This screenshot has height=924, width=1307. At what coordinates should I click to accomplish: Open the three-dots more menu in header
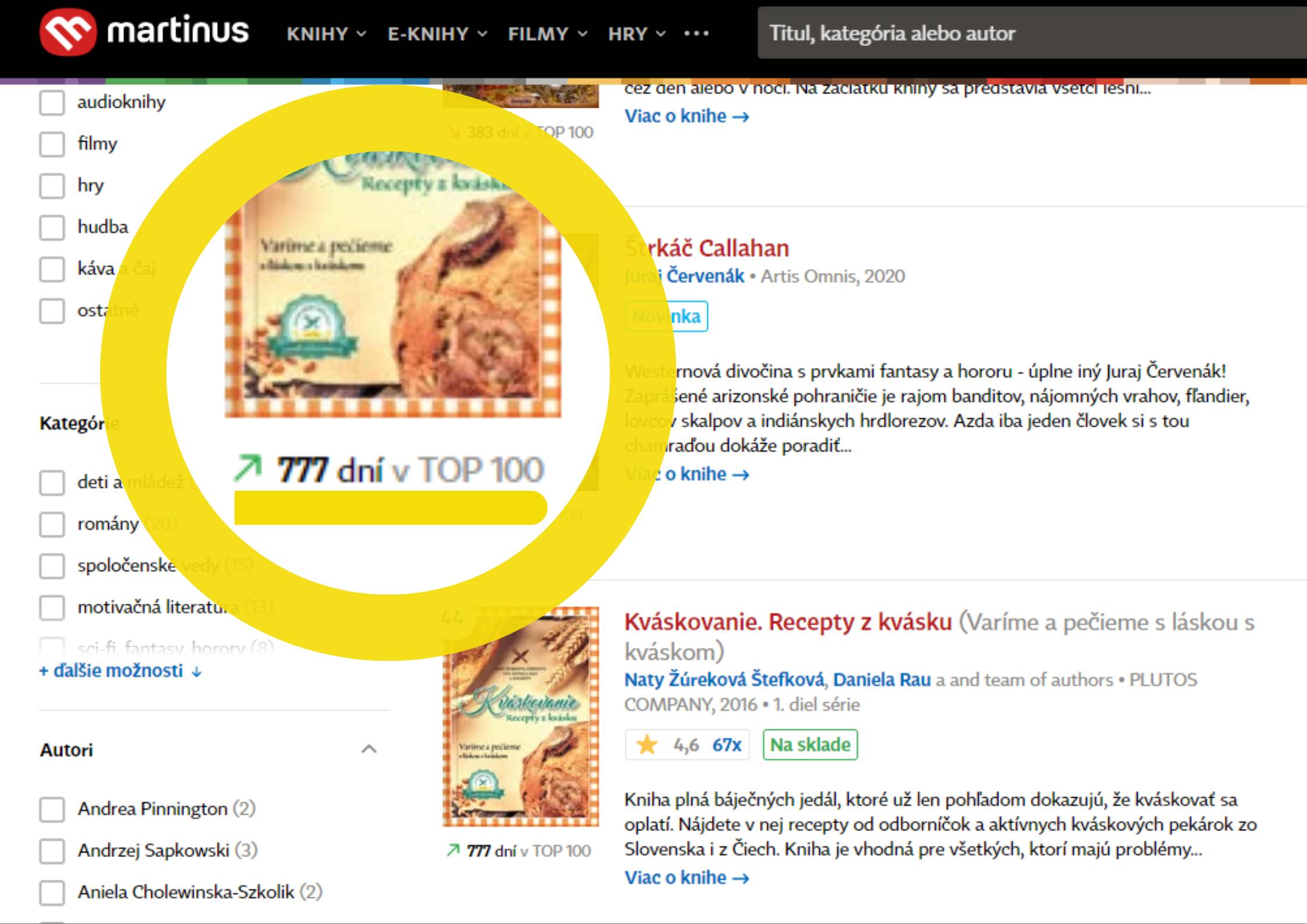696,33
